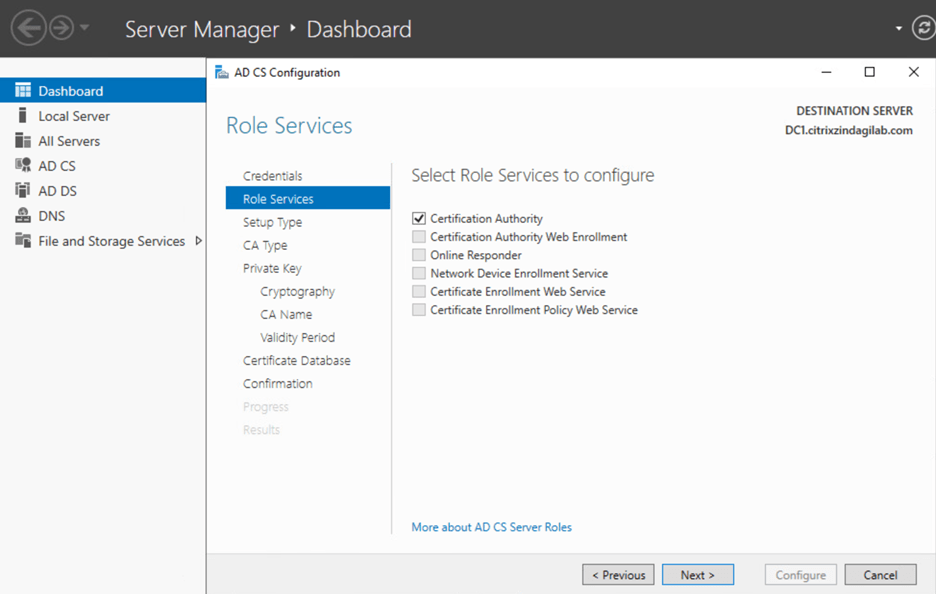This screenshot has height=594, width=936.
Task: Open the AD DS page label
Action: [57, 191]
